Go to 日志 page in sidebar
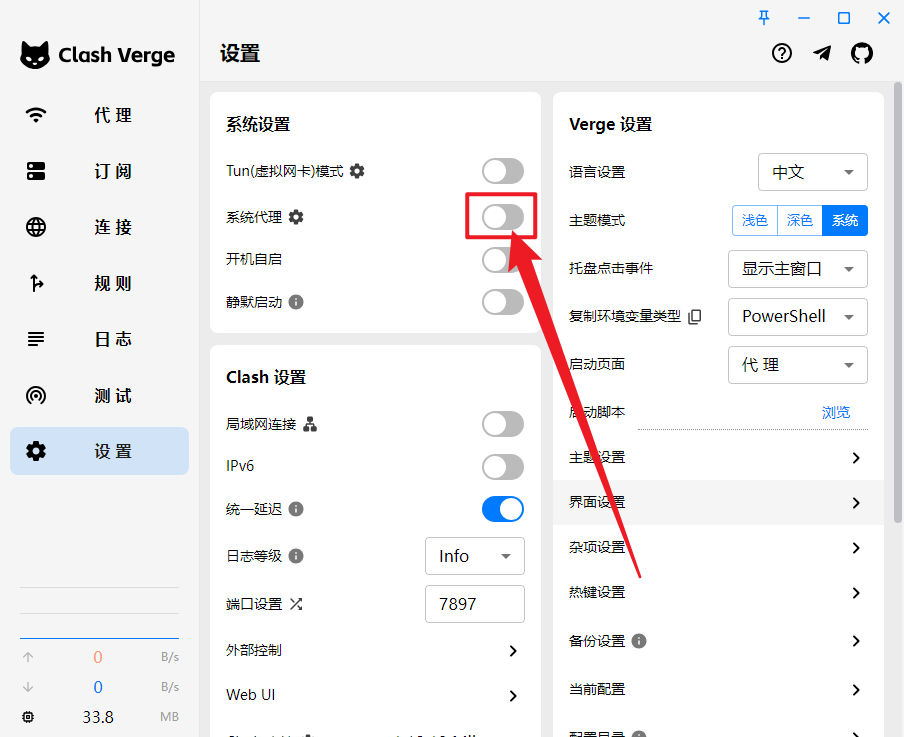This screenshot has width=904, height=737. pyautogui.click(x=99, y=339)
